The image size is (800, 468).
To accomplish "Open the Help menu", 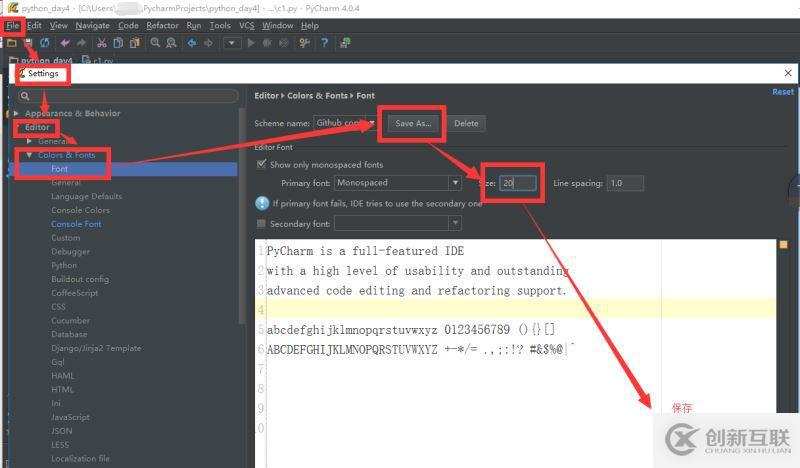I will pyautogui.click(x=310, y=26).
